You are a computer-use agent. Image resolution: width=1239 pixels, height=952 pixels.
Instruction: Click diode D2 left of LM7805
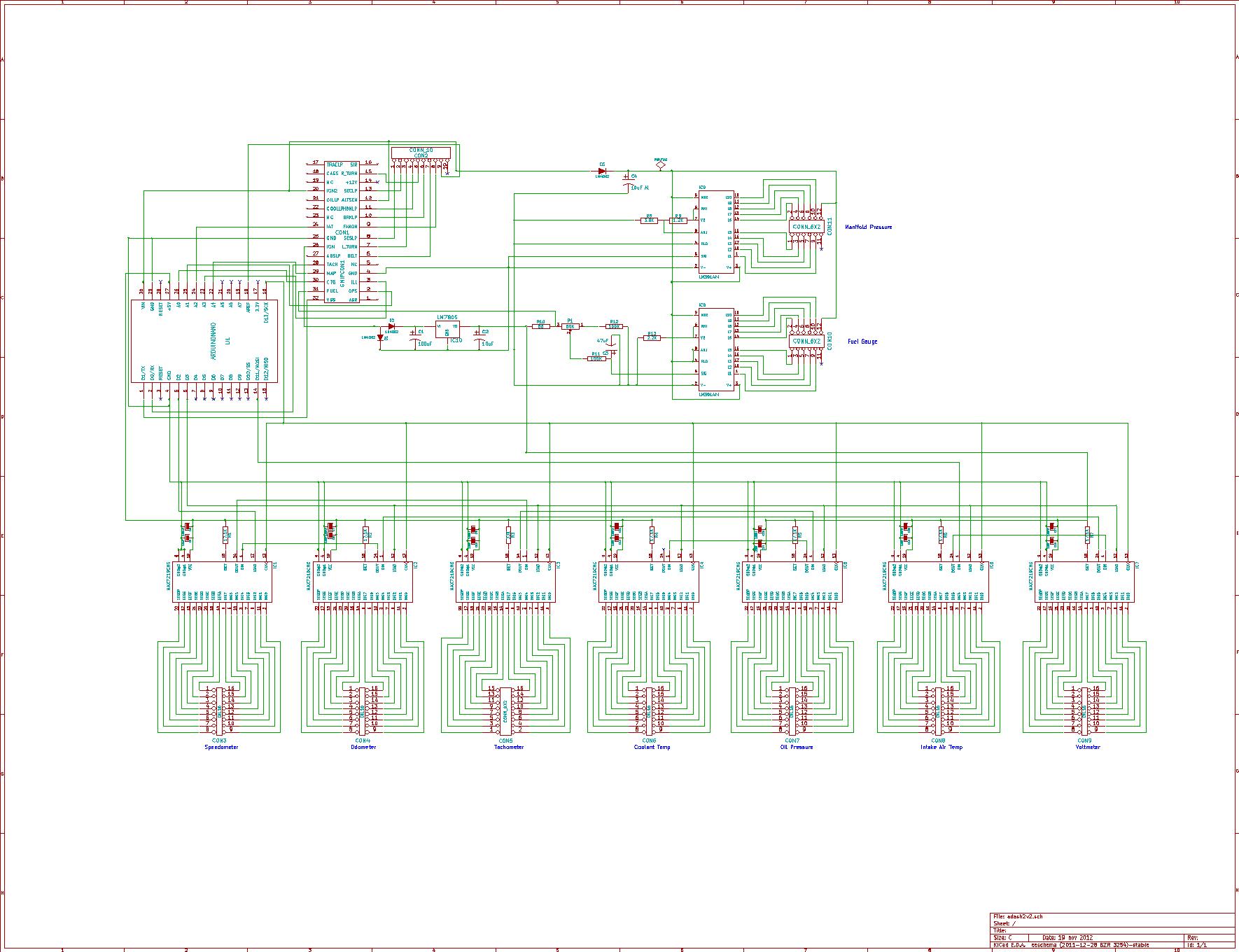(391, 326)
